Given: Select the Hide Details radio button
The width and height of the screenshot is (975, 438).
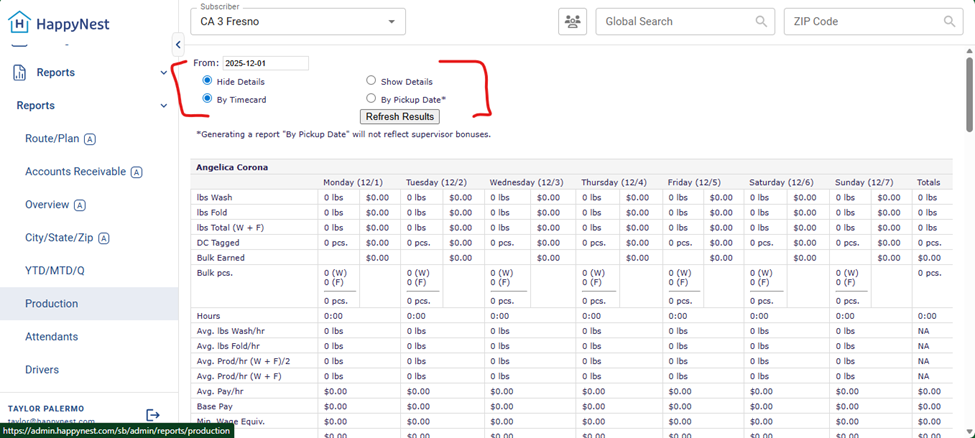Looking at the screenshot, I should [x=207, y=81].
